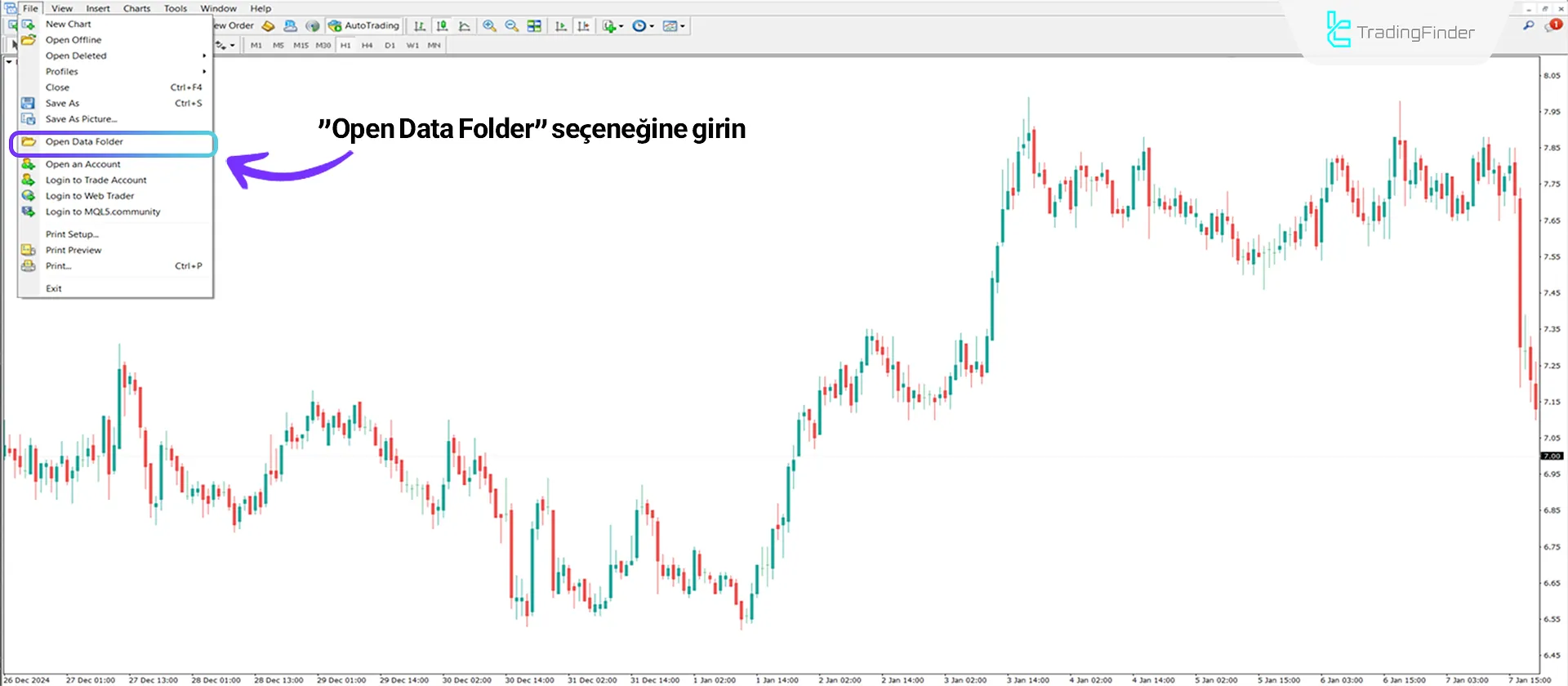Expand the Profiles submenu
Viewport: 1568px width, 686px height.
tap(122, 72)
